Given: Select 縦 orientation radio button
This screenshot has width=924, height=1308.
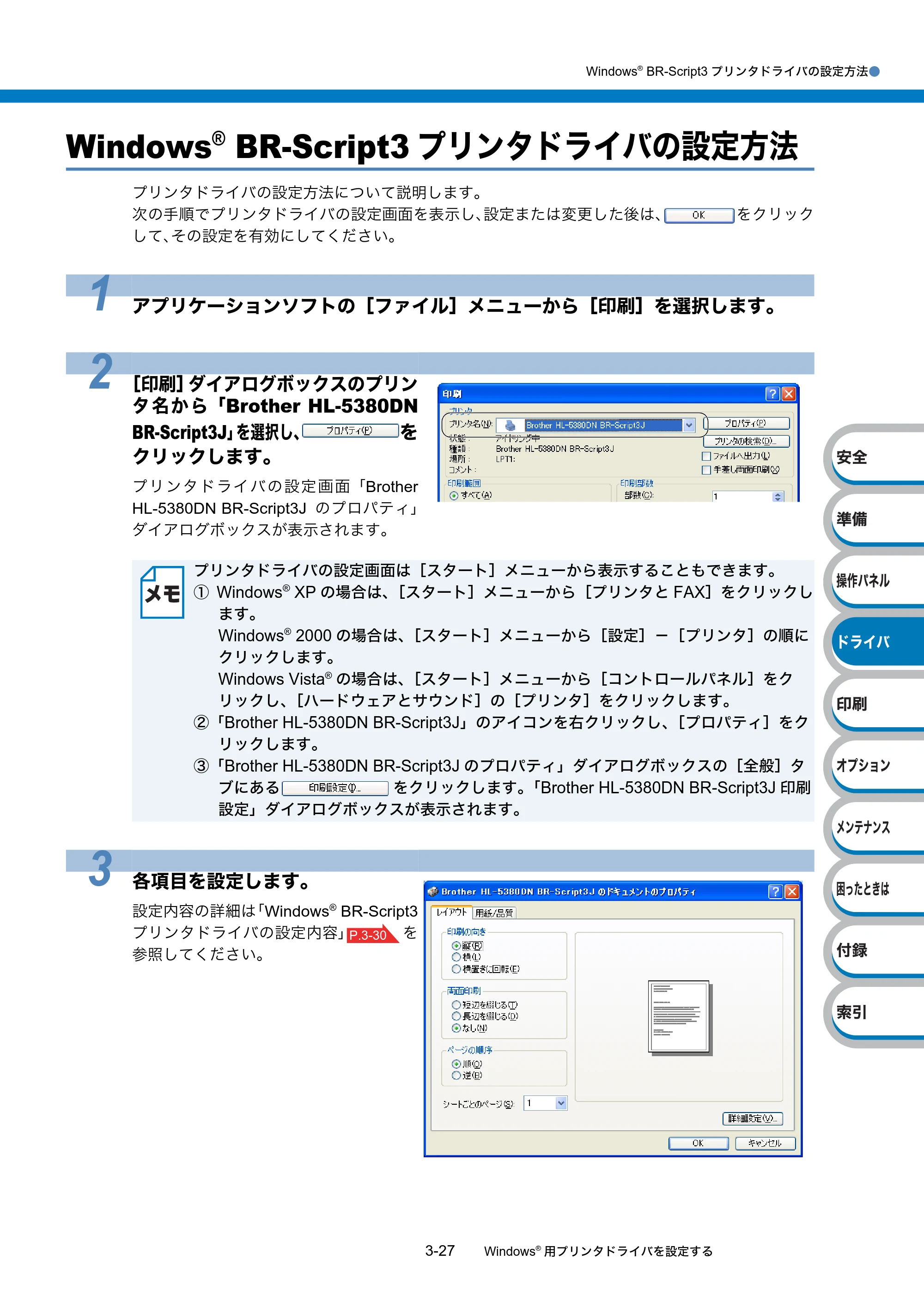Looking at the screenshot, I should (x=456, y=946).
